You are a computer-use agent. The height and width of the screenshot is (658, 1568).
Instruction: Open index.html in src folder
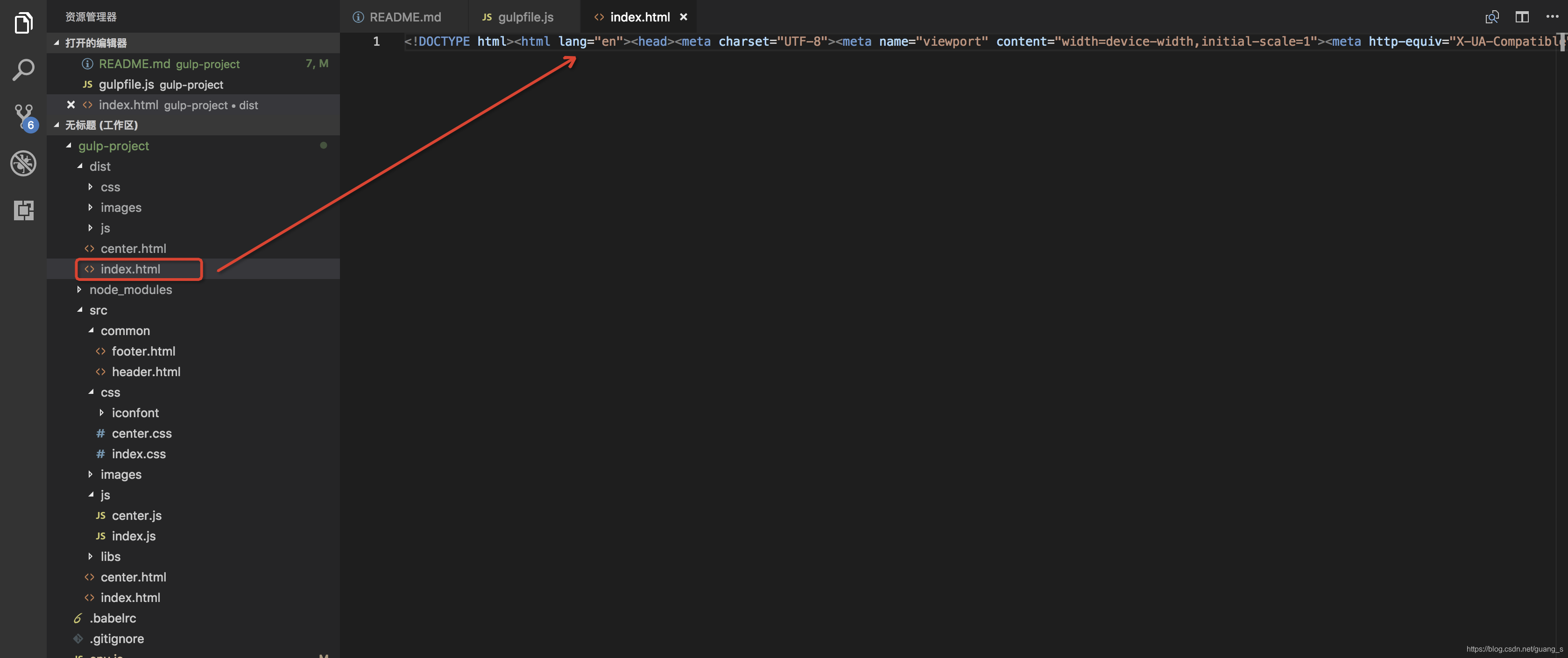[193, 597]
